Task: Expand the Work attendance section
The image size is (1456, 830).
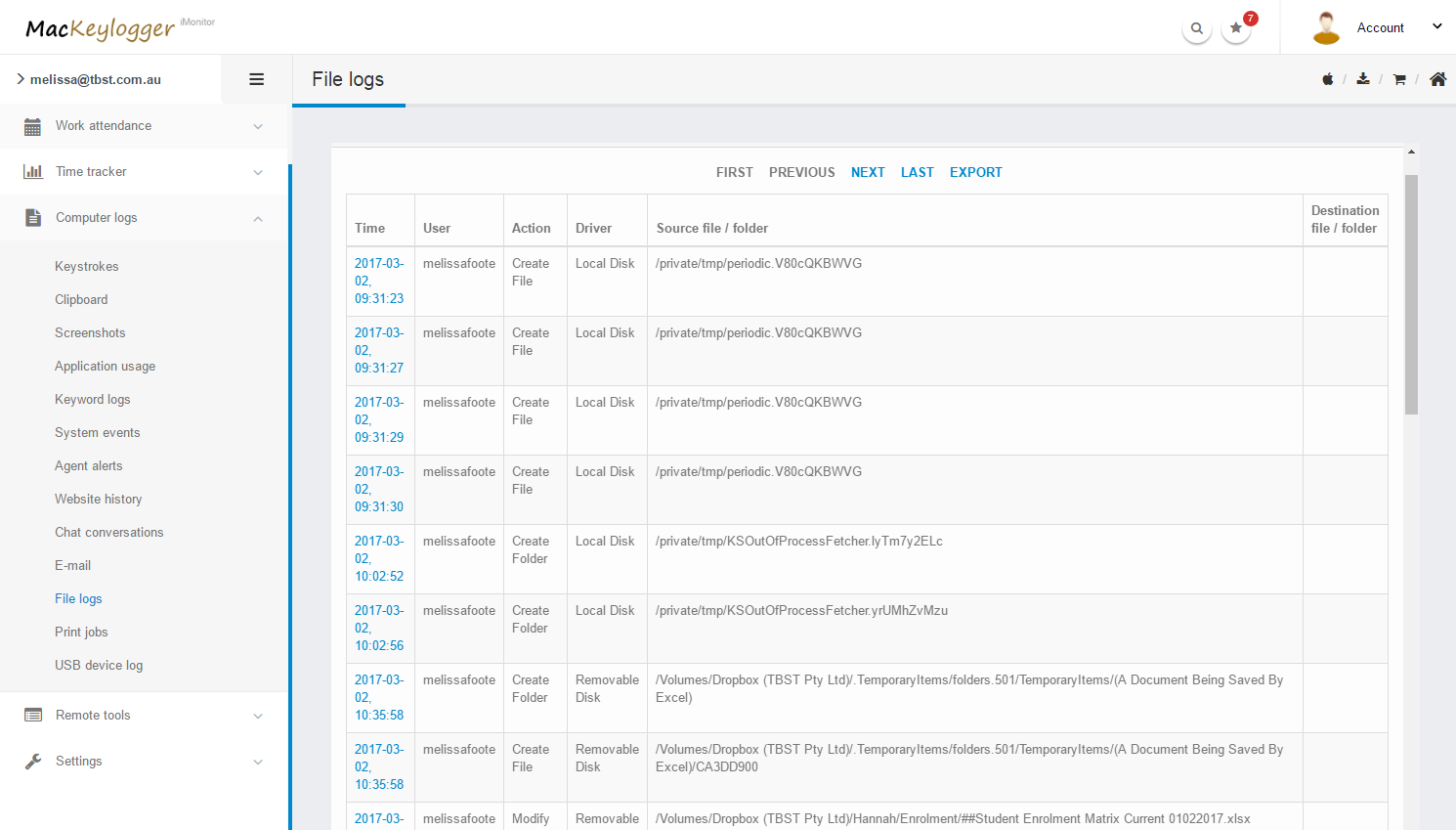Action: [x=145, y=126]
